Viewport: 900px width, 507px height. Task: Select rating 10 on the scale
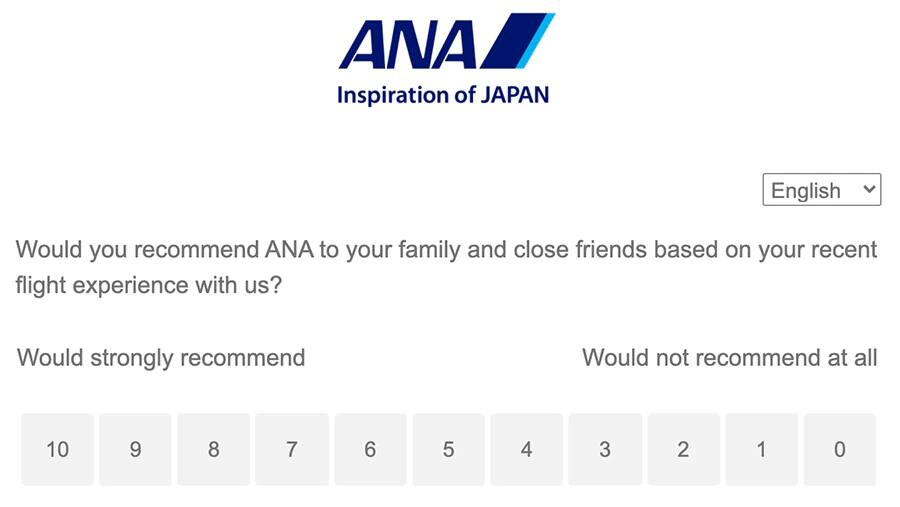(58, 450)
